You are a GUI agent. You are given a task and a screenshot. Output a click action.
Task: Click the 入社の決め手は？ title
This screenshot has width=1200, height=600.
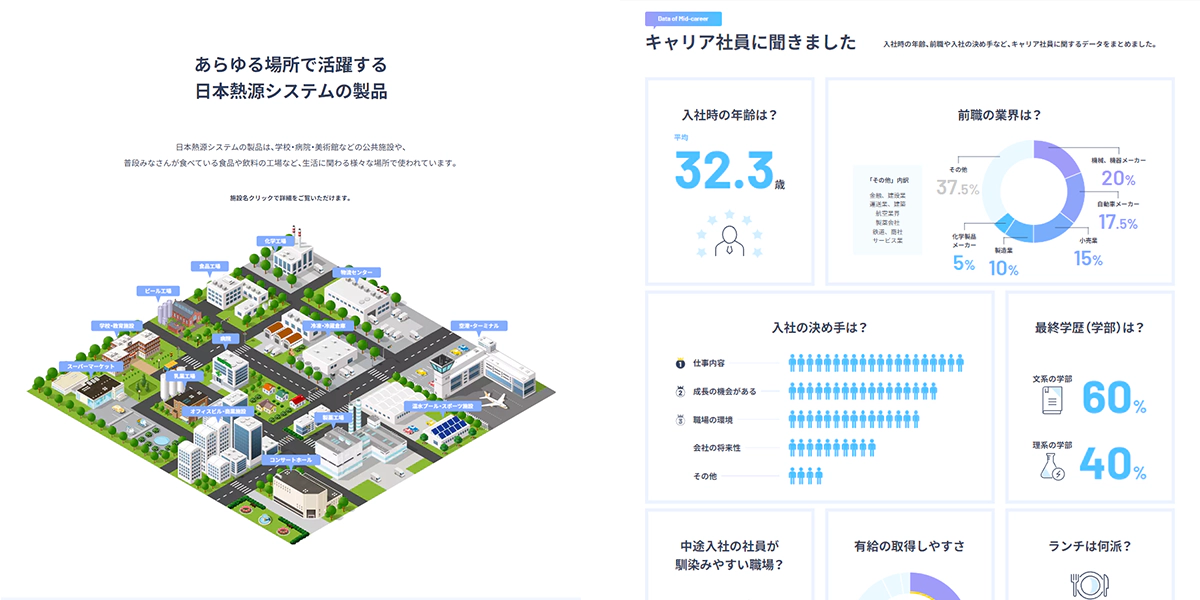tap(819, 327)
